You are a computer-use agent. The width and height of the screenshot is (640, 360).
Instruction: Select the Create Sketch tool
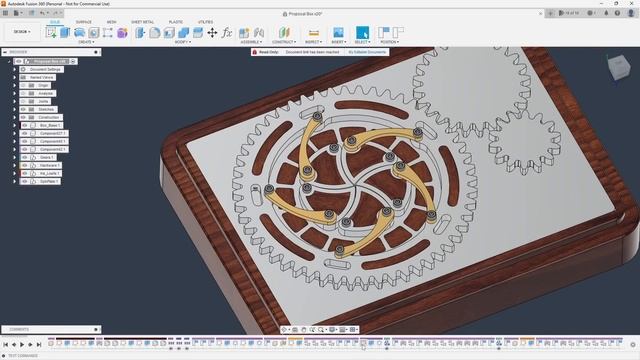click(51, 33)
